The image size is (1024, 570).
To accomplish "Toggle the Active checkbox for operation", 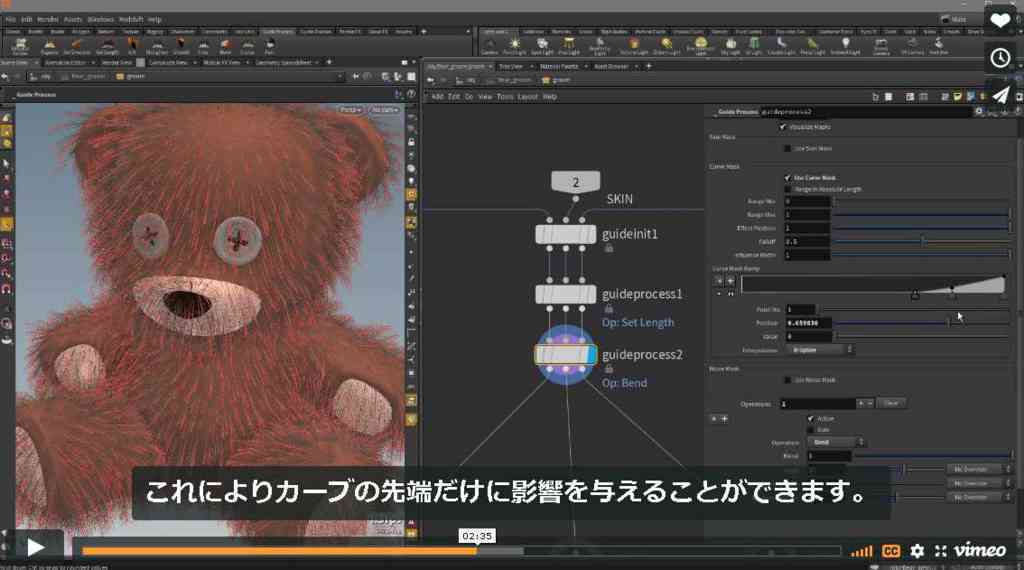I will click(811, 419).
